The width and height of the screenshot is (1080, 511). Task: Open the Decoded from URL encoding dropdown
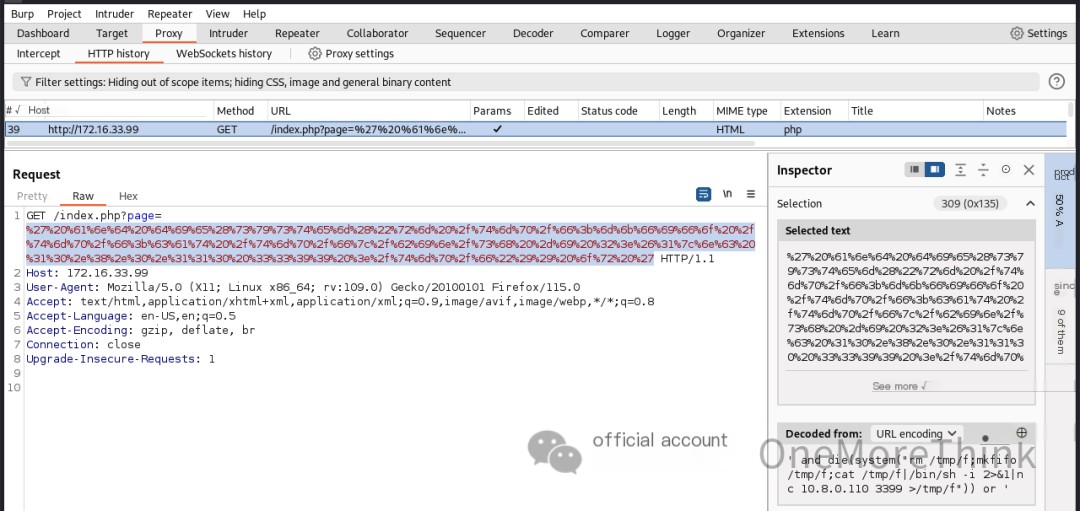pyautogui.click(x=916, y=434)
